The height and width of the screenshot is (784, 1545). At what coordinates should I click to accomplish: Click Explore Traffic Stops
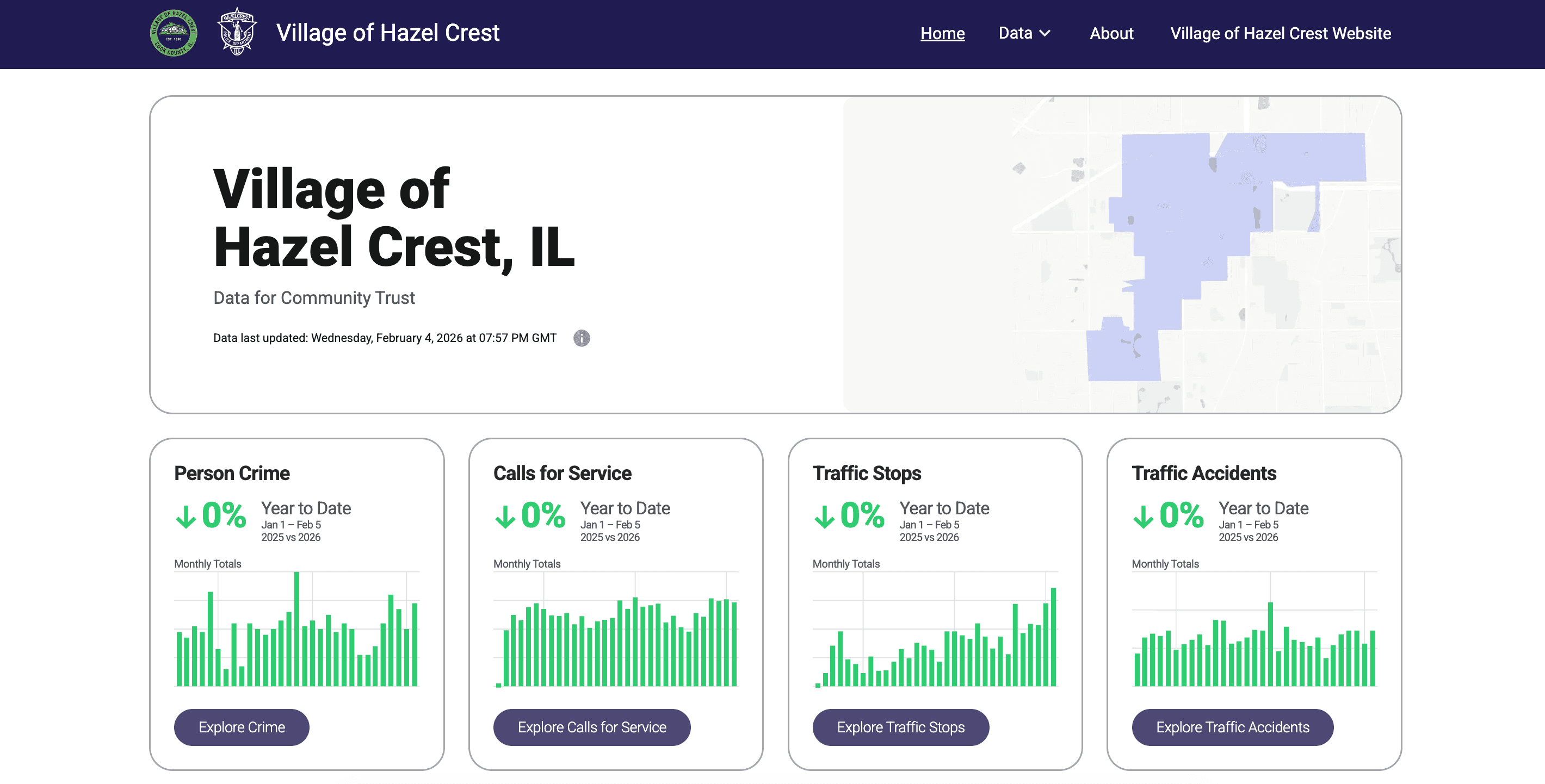(900, 727)
